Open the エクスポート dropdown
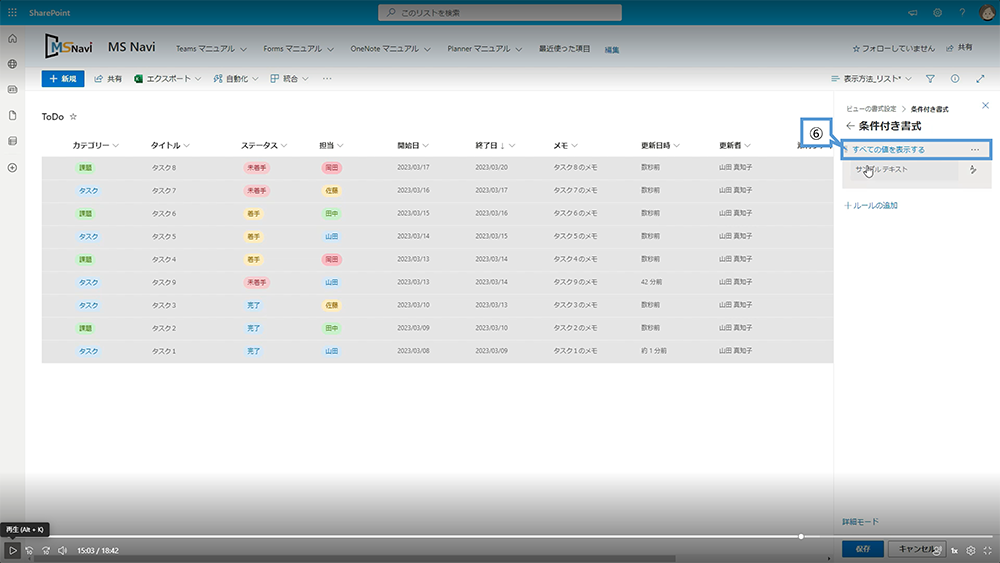This screenshot has width=1000, height=563. coord(168,79)
